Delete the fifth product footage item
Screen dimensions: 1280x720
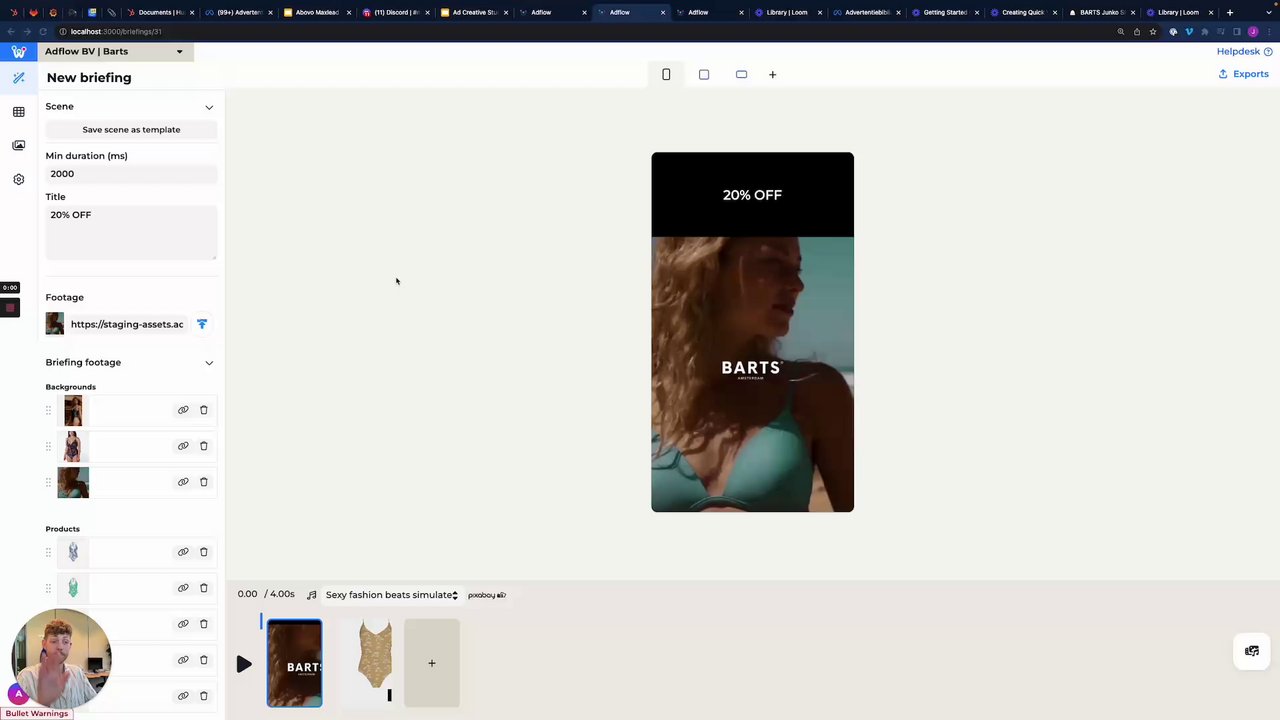tap(204, 696)
